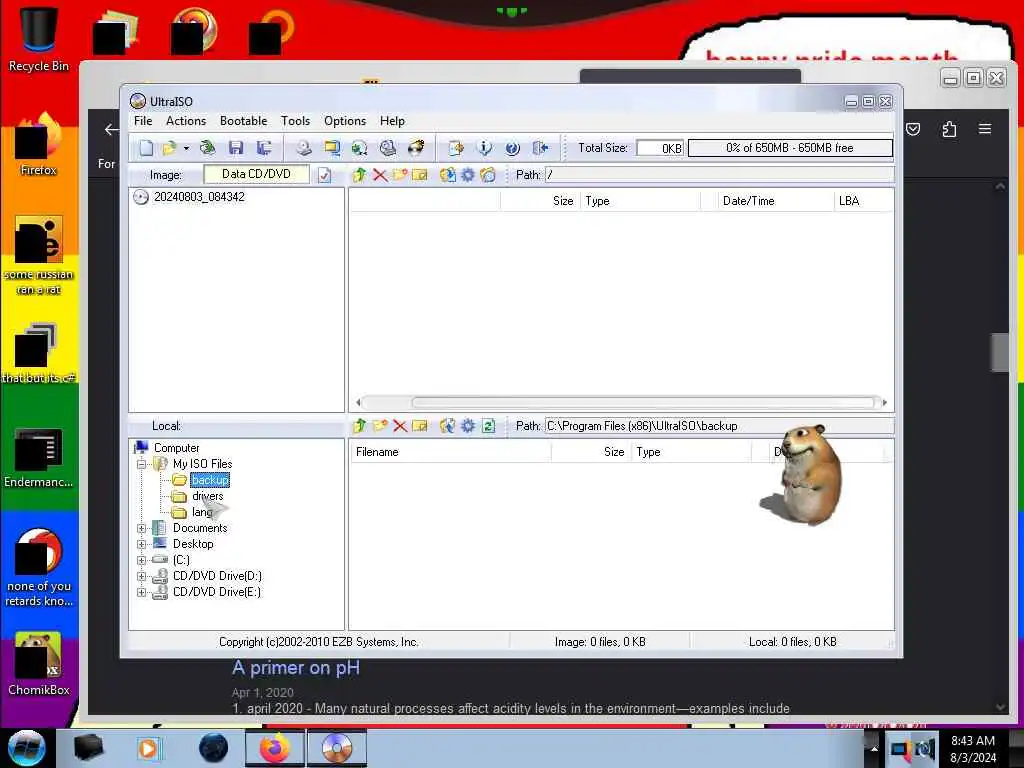Open the Actions menu
Screen dimensions: 1024x768
point(185,121)
